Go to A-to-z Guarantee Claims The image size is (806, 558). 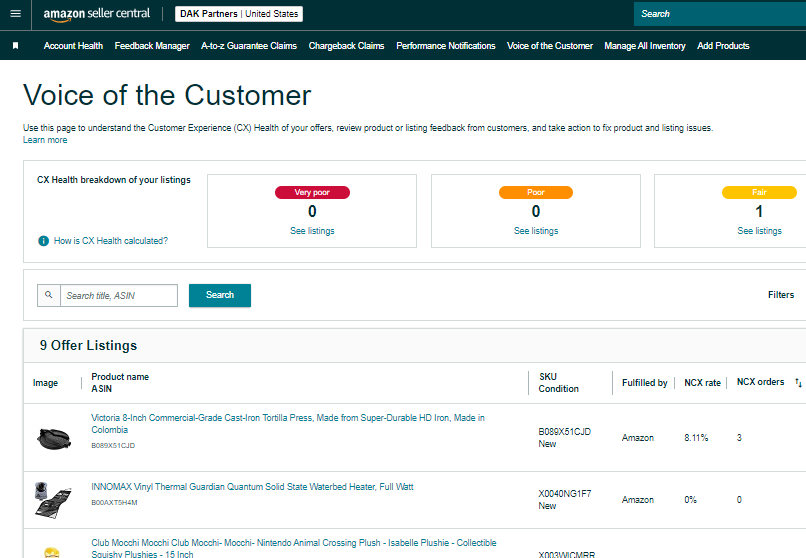[x=249, y=46]
